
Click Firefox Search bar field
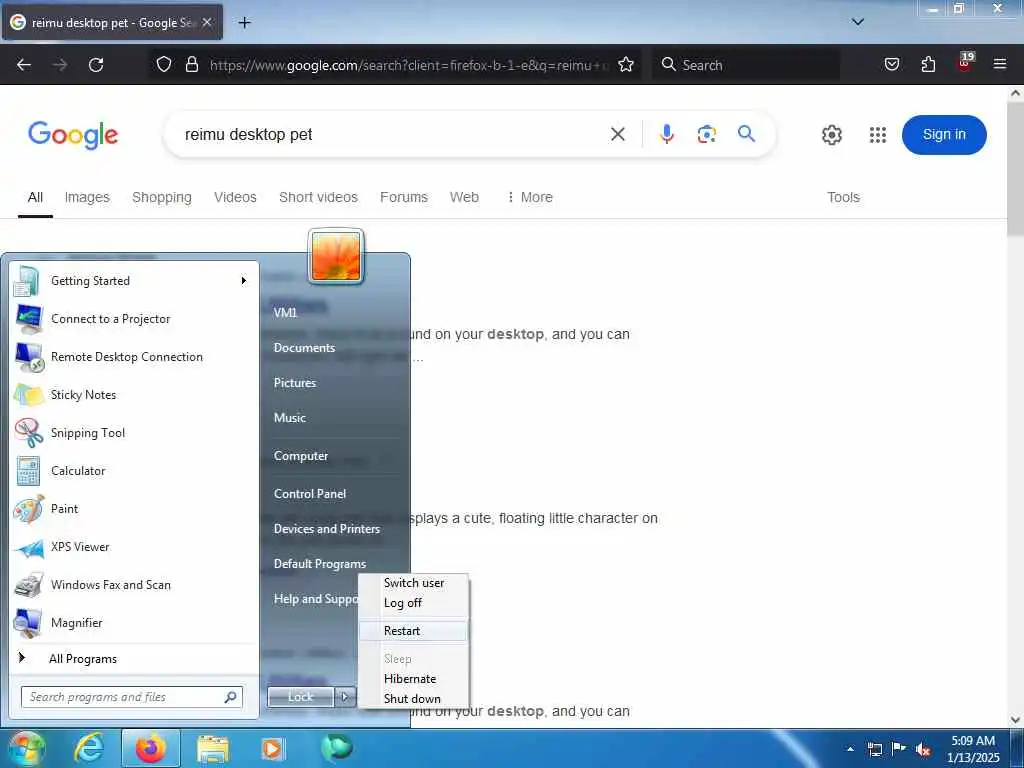(x=746, y=65)
